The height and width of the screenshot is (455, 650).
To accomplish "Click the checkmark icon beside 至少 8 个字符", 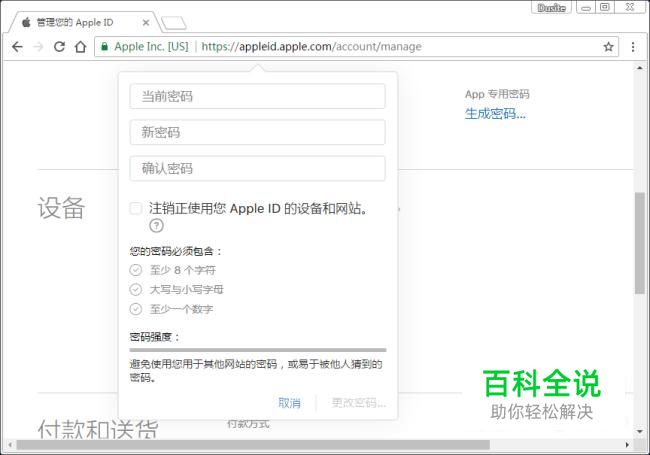I will click(136, 270).
